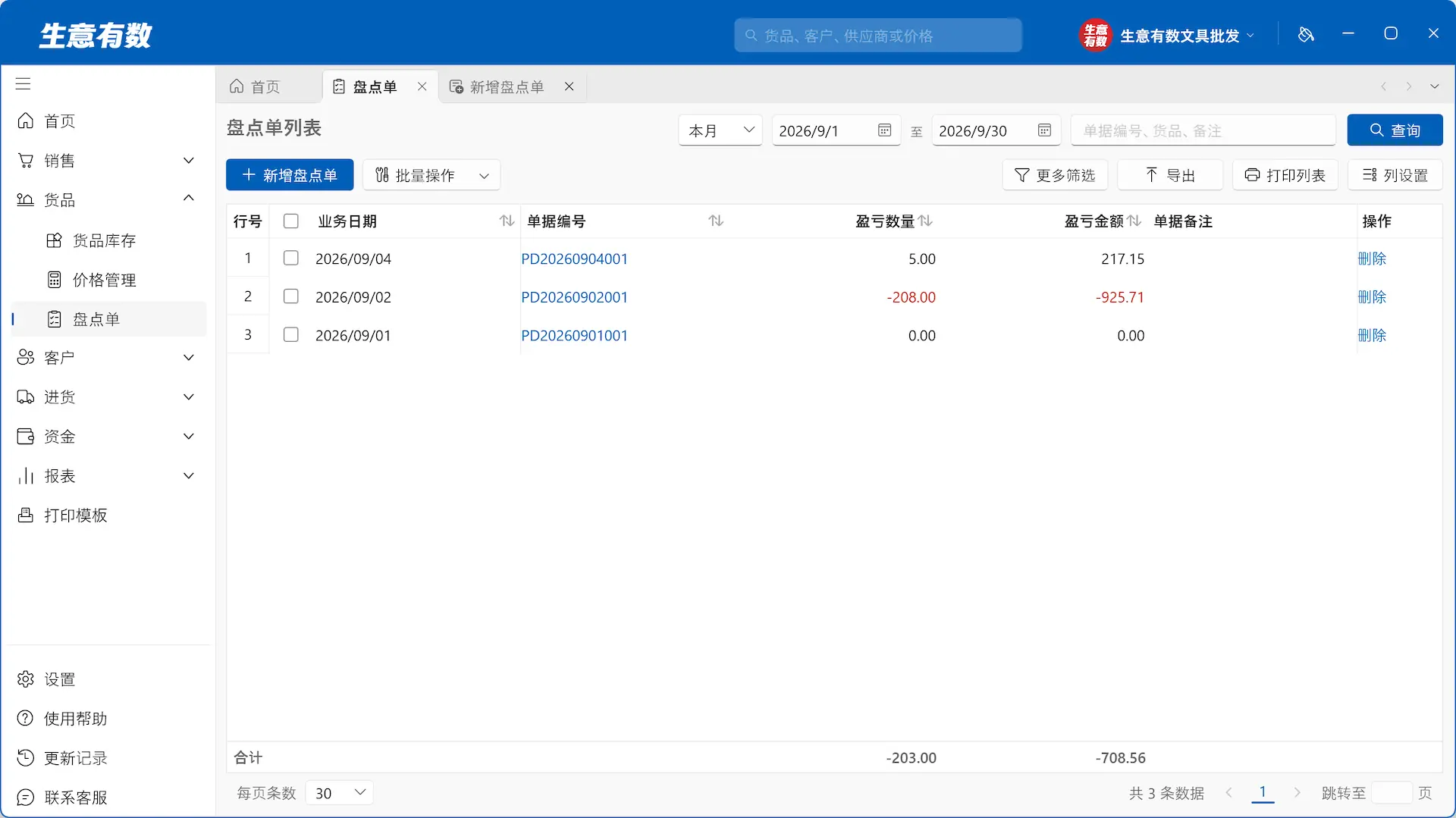Screen dimensions: 1456x818
Task: Open 设置 from the sidebar
Action: pyautogui.click(x=106, y=679)
